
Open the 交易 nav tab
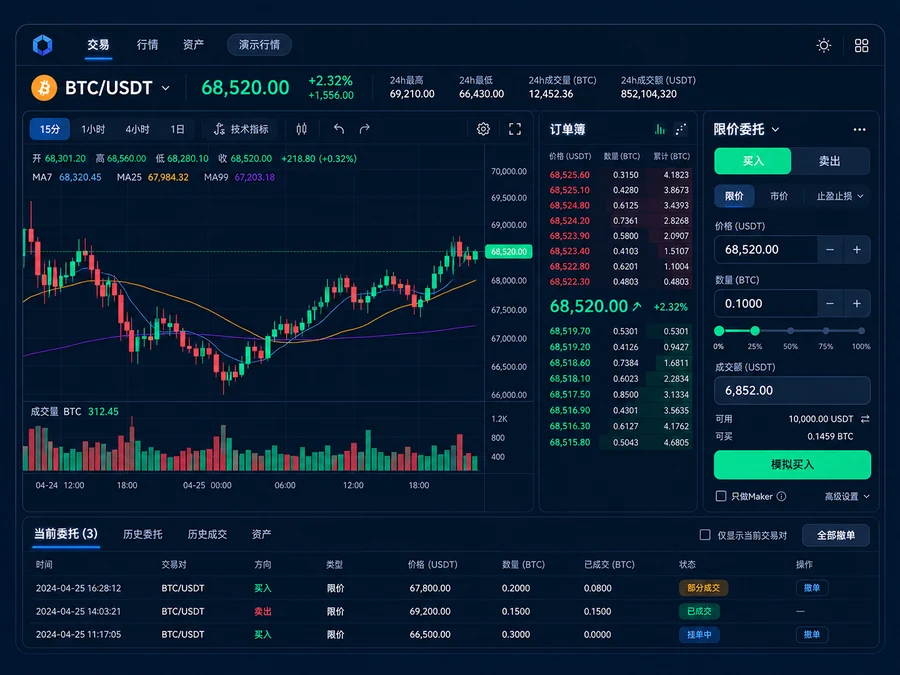point(98,45)
